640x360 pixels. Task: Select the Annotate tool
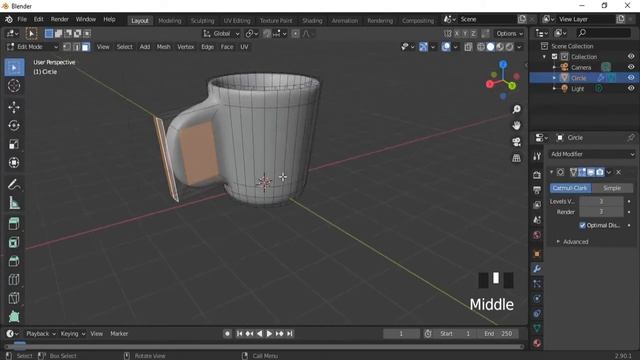point(14,184)
